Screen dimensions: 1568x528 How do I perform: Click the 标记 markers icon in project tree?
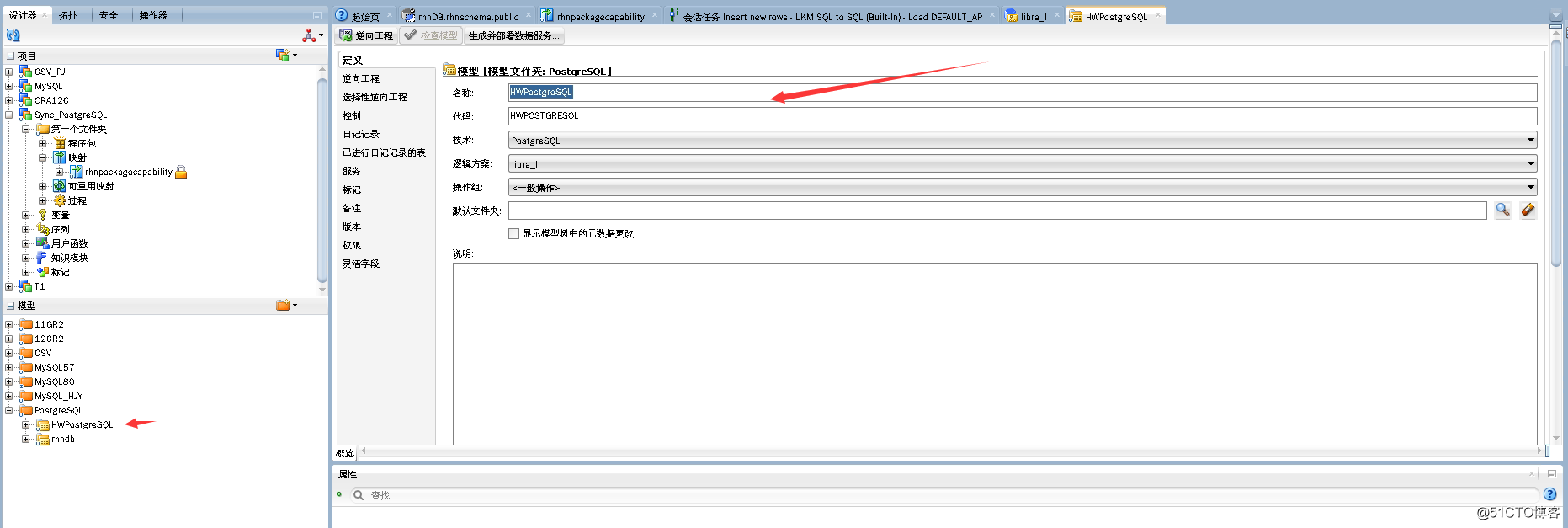click(x=43, y=272)
